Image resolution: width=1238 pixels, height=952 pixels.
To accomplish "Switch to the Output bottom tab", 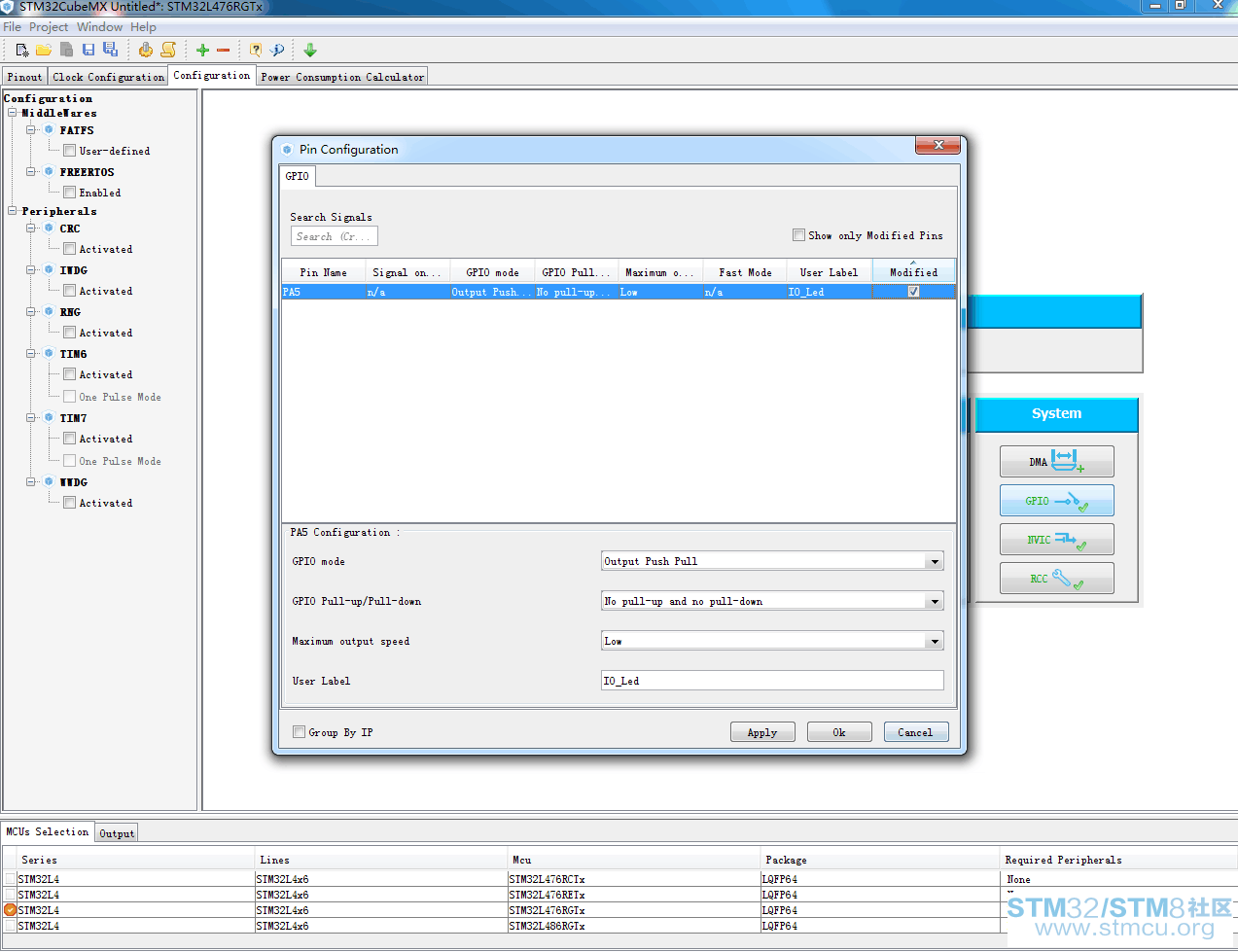I will tap(117, 833).
